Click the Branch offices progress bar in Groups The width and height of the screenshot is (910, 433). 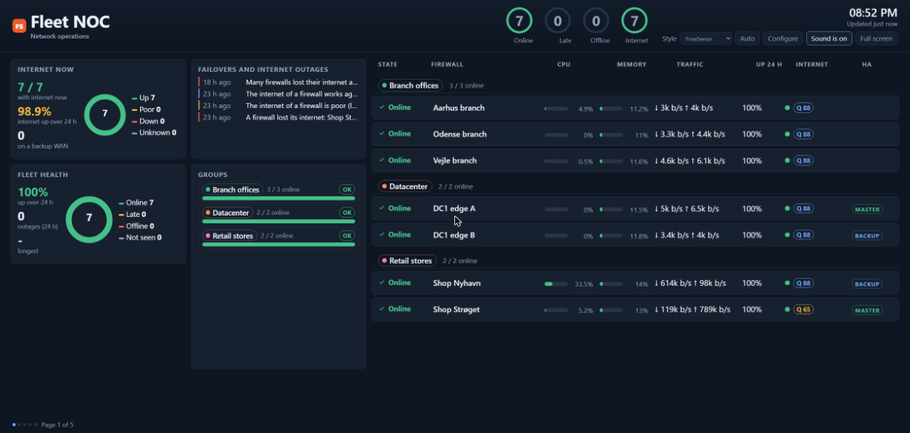pos(279,198)
